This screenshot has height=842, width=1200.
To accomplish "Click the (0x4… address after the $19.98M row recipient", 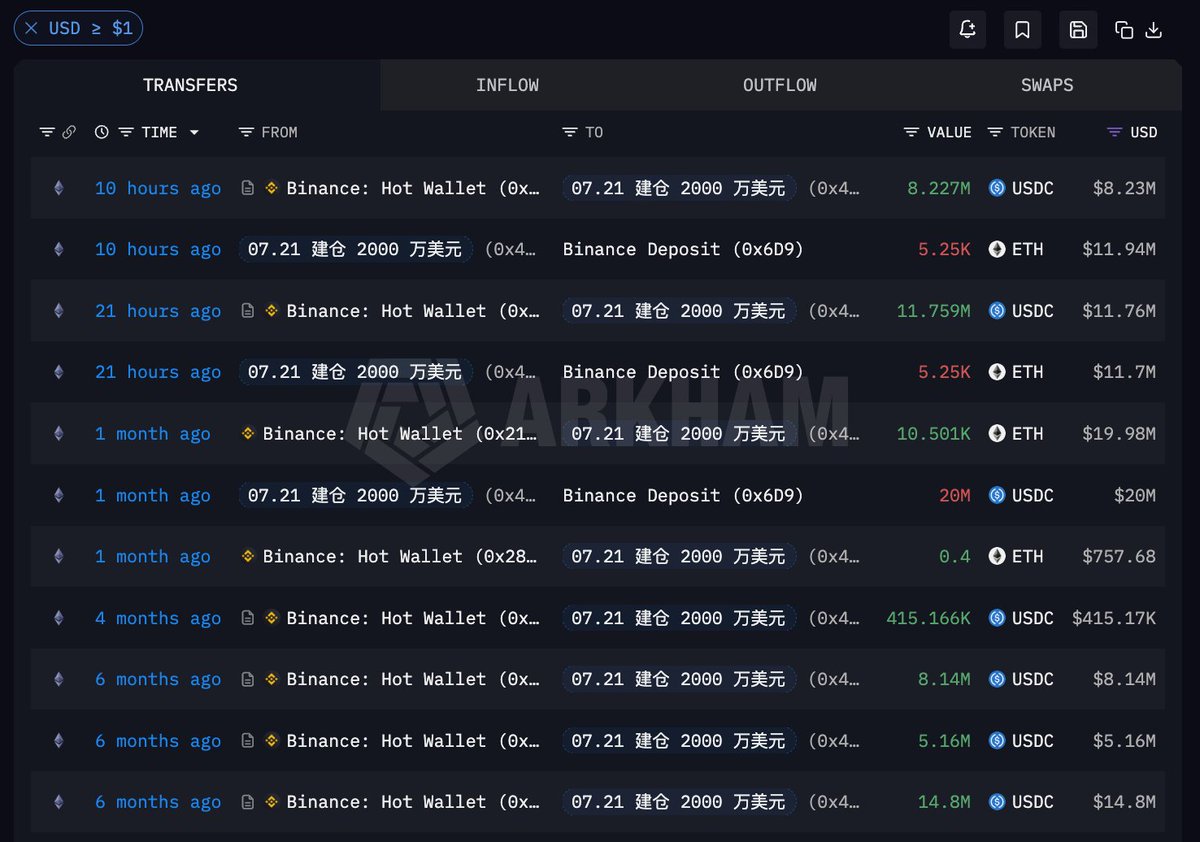I will click(x=834, y=433).
